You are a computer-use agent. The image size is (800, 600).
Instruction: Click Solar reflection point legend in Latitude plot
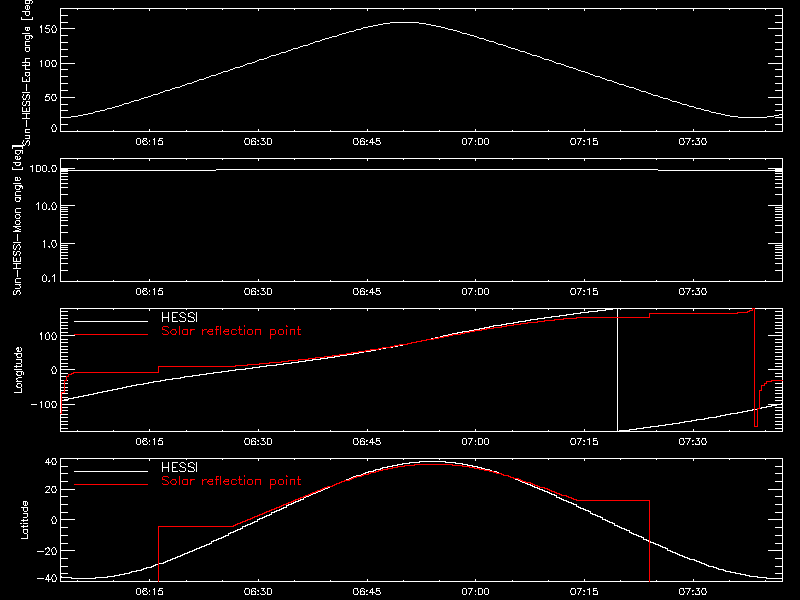231,481
